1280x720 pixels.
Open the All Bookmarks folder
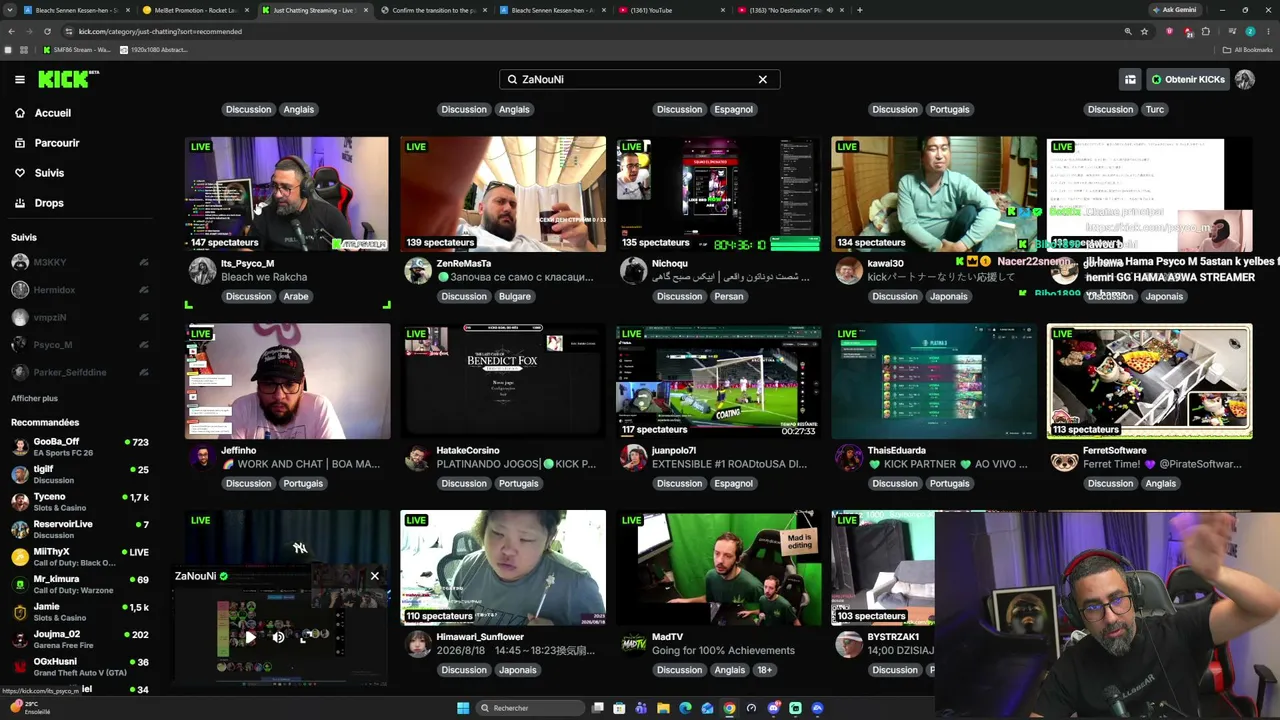[x=1249, y=49]
